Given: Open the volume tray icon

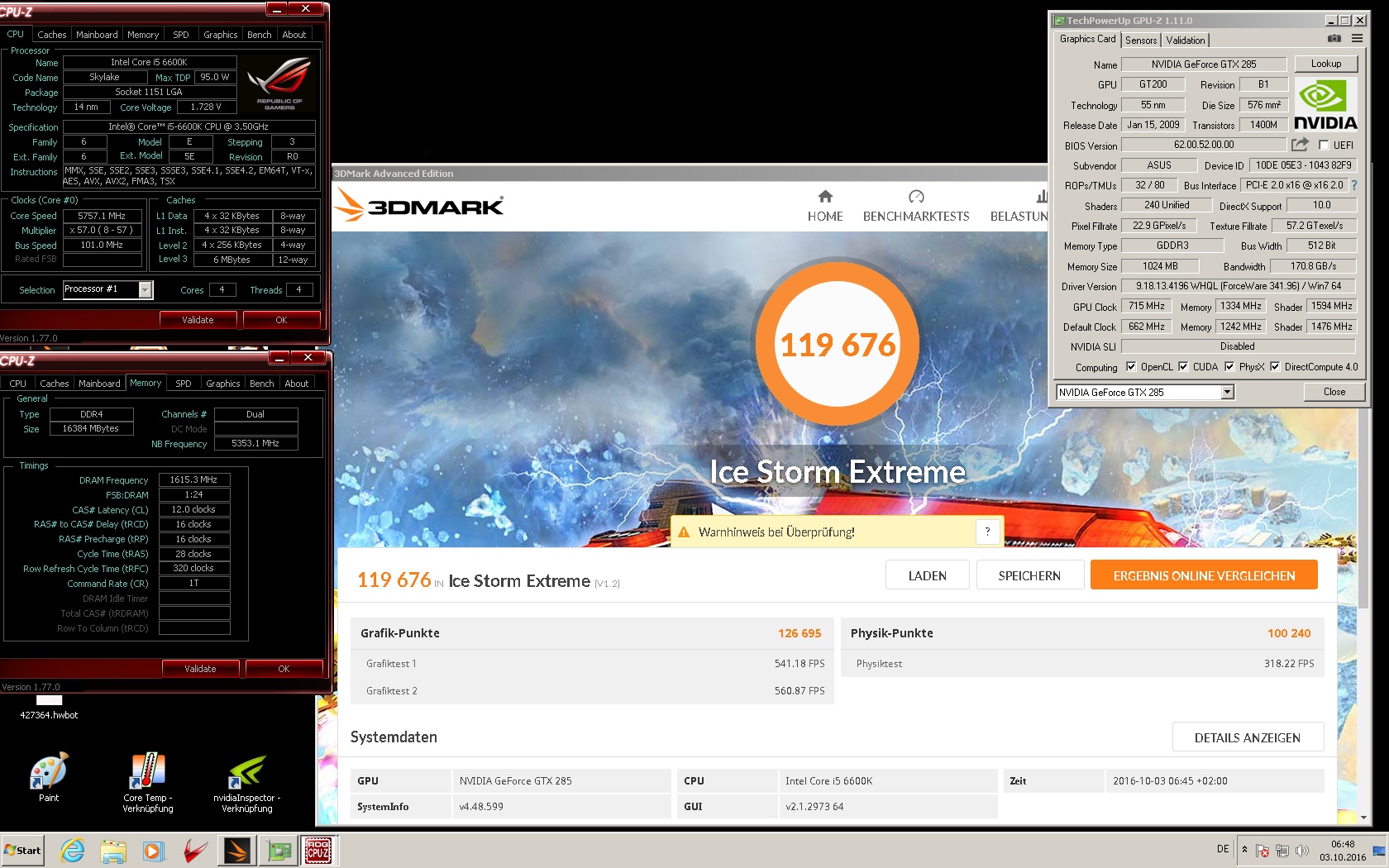Looking at the screenshot, I should pyautogui.click(x=1302, y=850).
